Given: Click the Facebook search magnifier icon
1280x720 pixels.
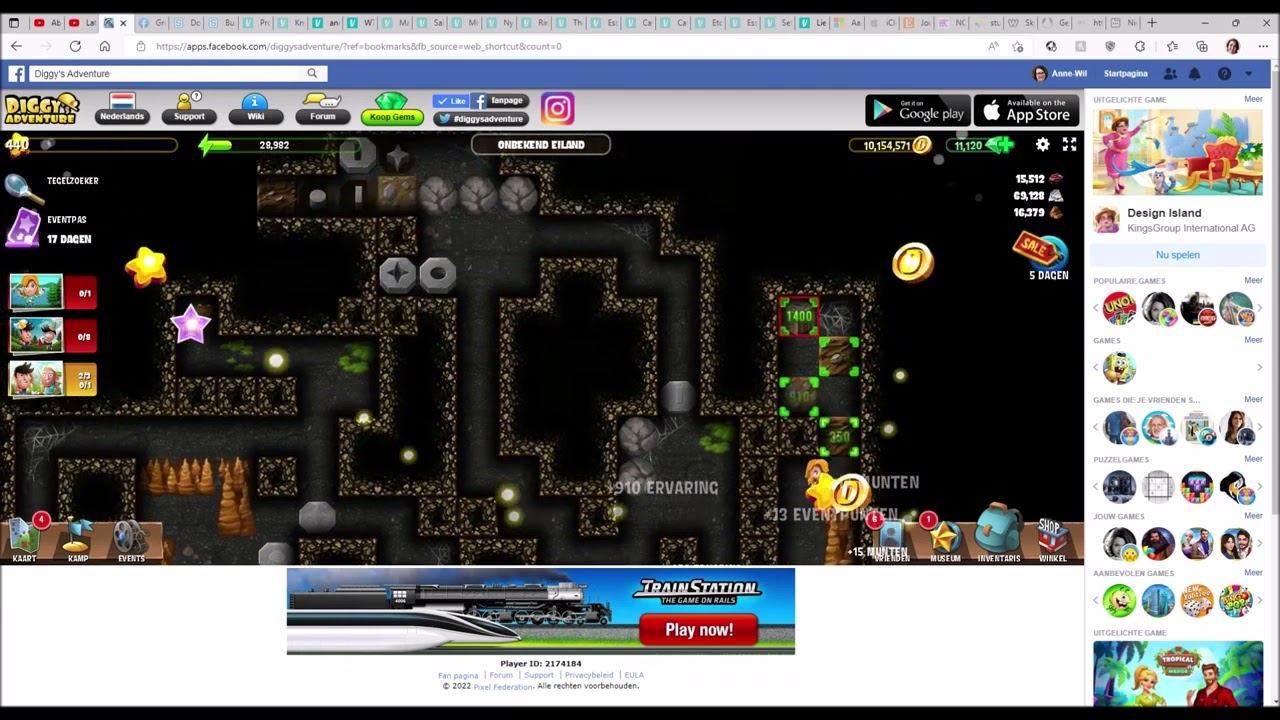Looking at the screenshot, I should point(312,73).
